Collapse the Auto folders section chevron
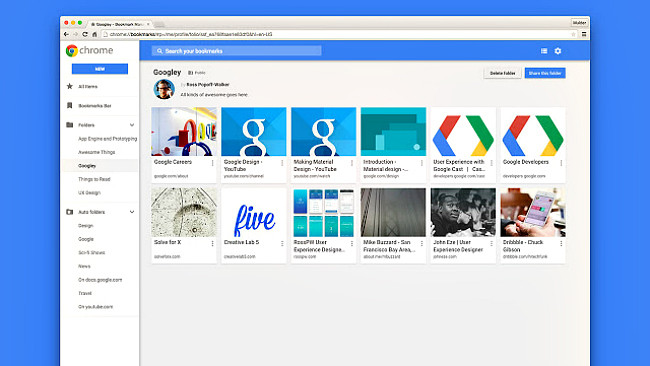The height and width of the screenshot is (366, 650). pyautogui.click(x=132, y=212)
